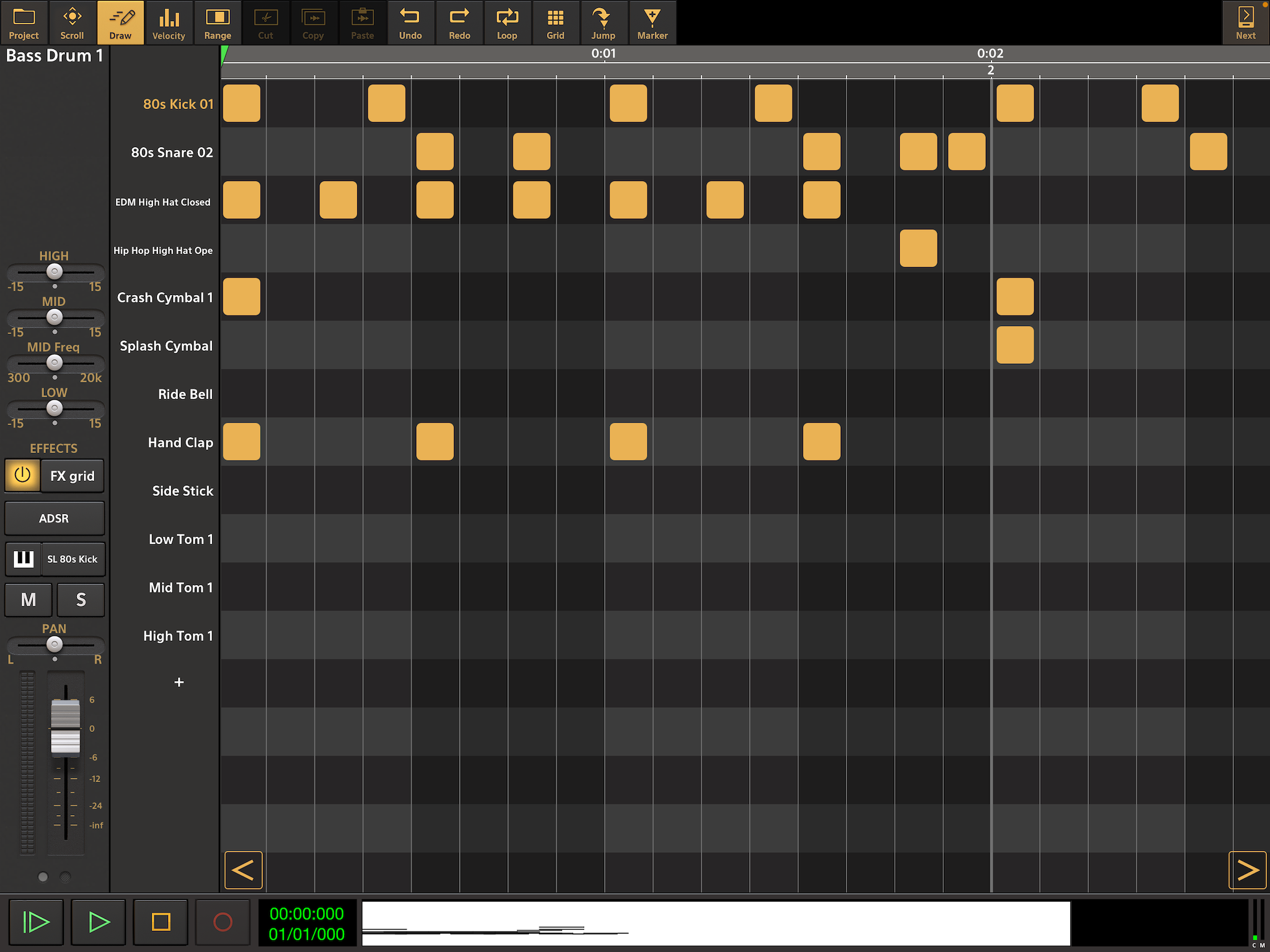Open the Project folder menu
This screenshot has height=952, width=1270.
pyautogui.click(x=24, y=23)
